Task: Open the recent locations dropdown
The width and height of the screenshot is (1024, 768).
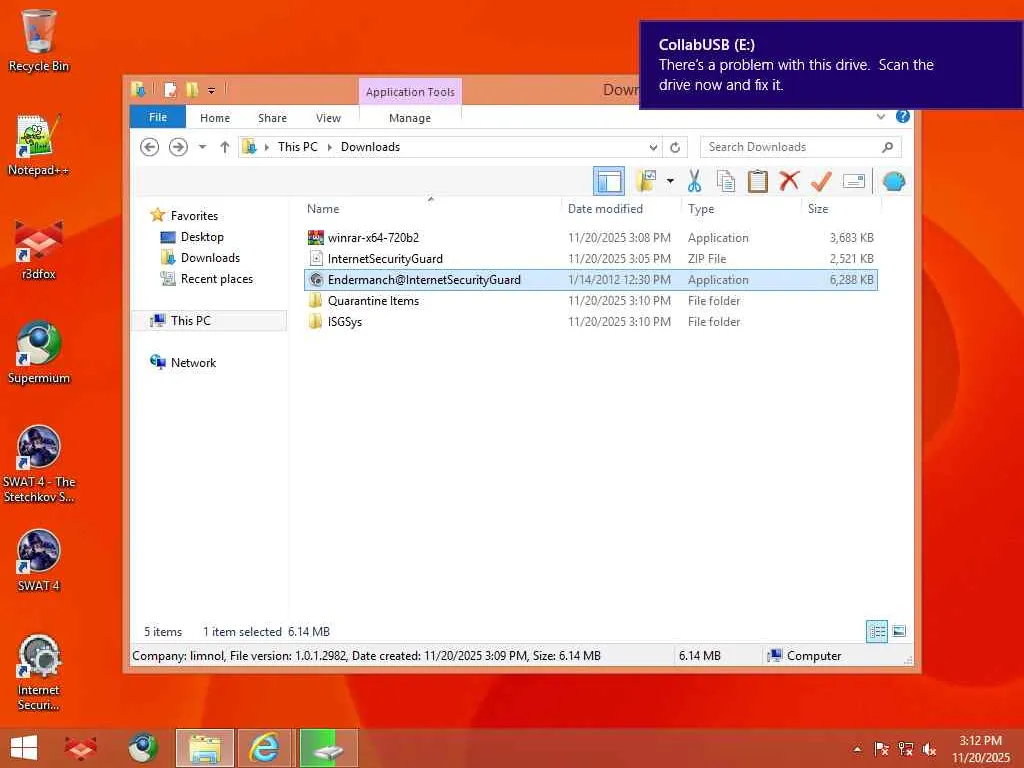Action: [202, 147]
